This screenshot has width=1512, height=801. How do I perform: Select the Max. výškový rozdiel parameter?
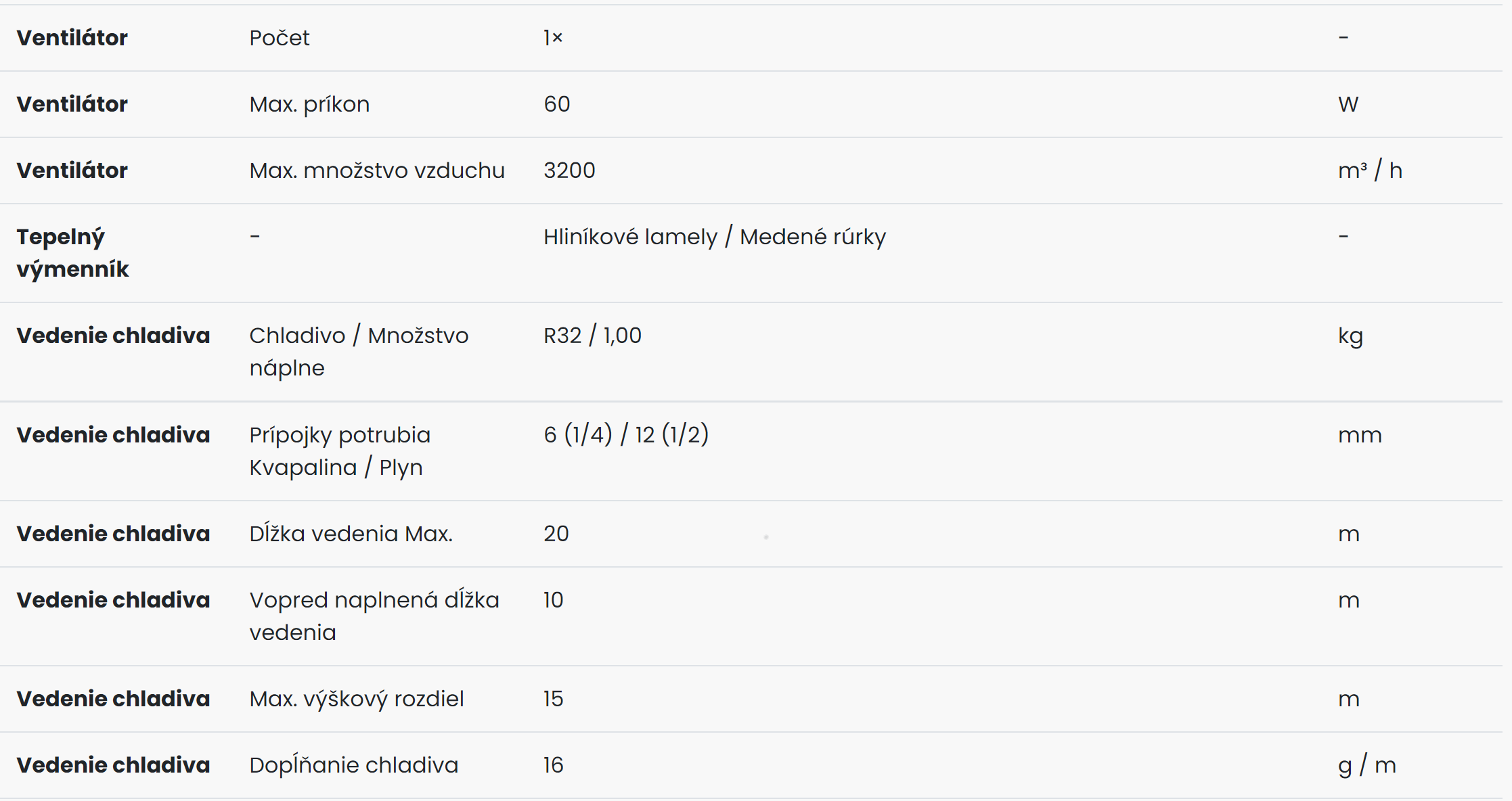click(x=357, y=699)
